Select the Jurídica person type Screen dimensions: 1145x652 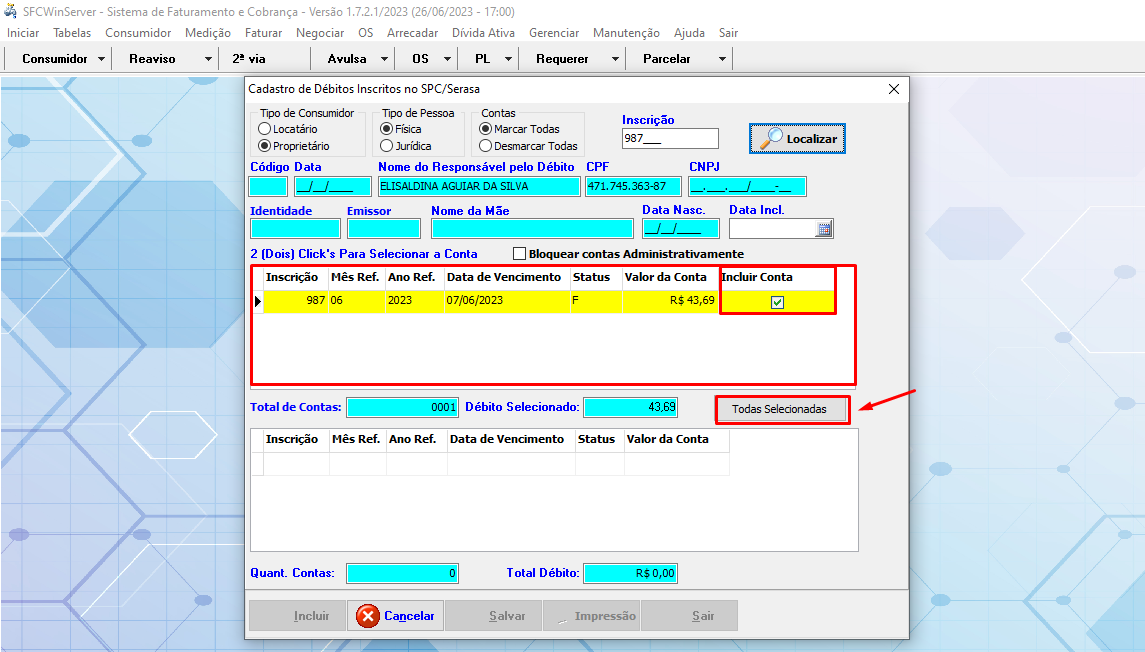(x=387, y=146)
